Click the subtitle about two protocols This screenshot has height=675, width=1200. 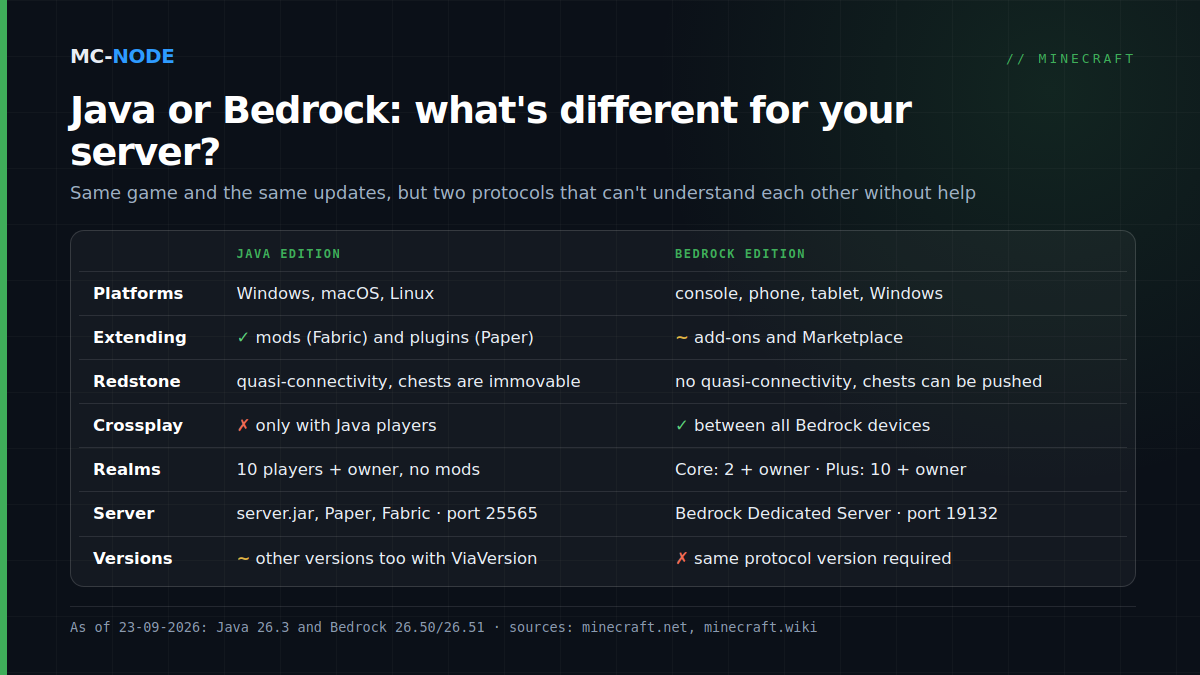[x=523, y=192]
